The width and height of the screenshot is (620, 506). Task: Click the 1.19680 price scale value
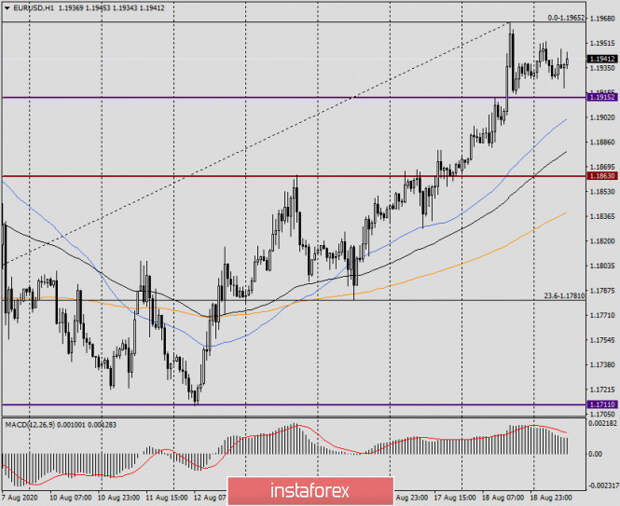pos(603,18)
